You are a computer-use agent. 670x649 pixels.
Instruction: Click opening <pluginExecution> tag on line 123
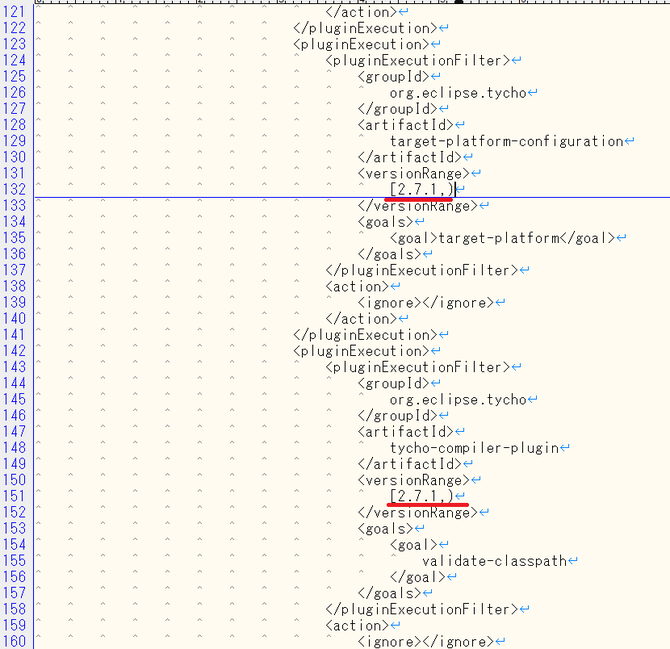click(361, 44)
